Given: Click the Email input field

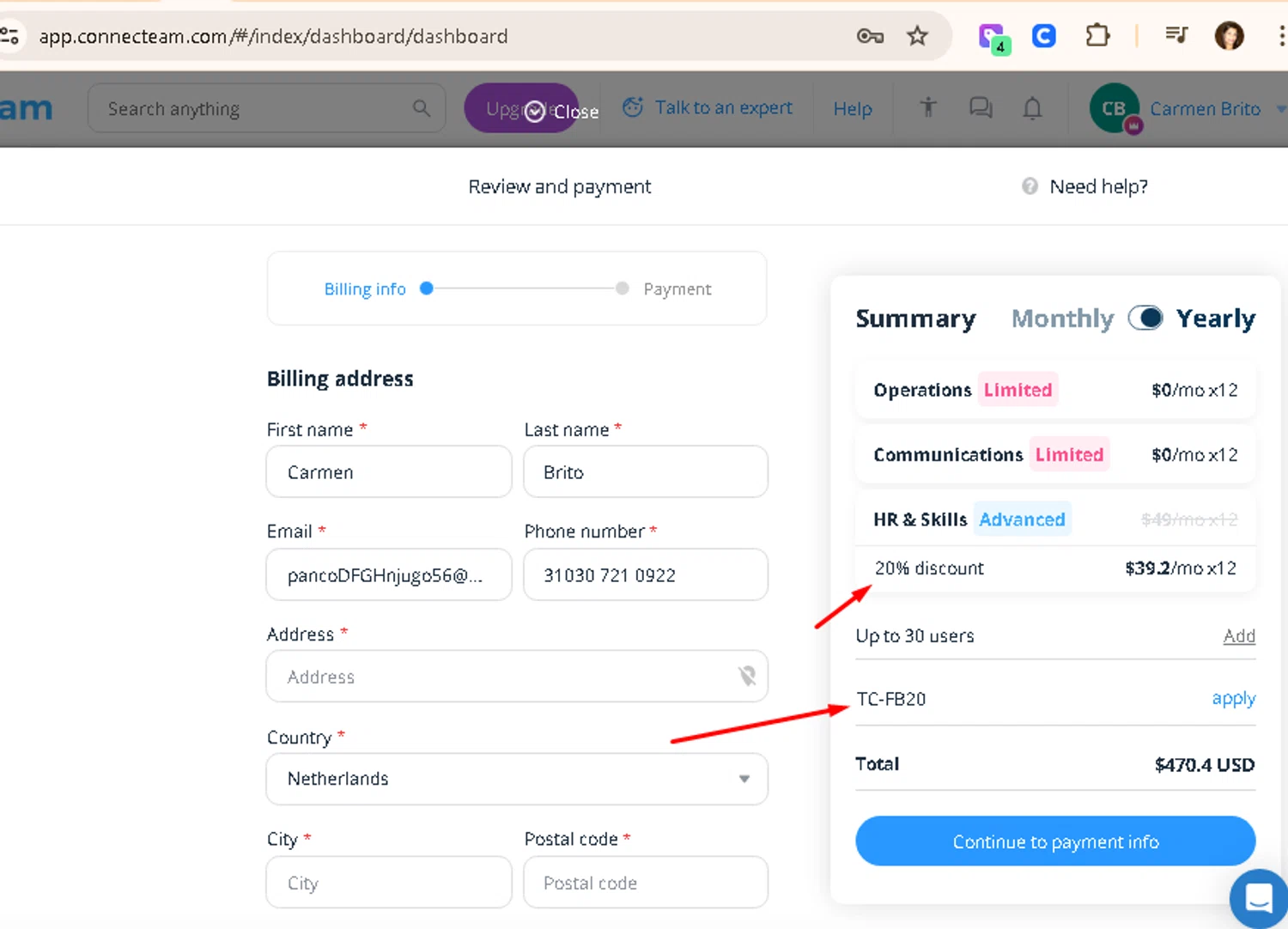Looking at the screenshot, I should [x=389, y=574].
